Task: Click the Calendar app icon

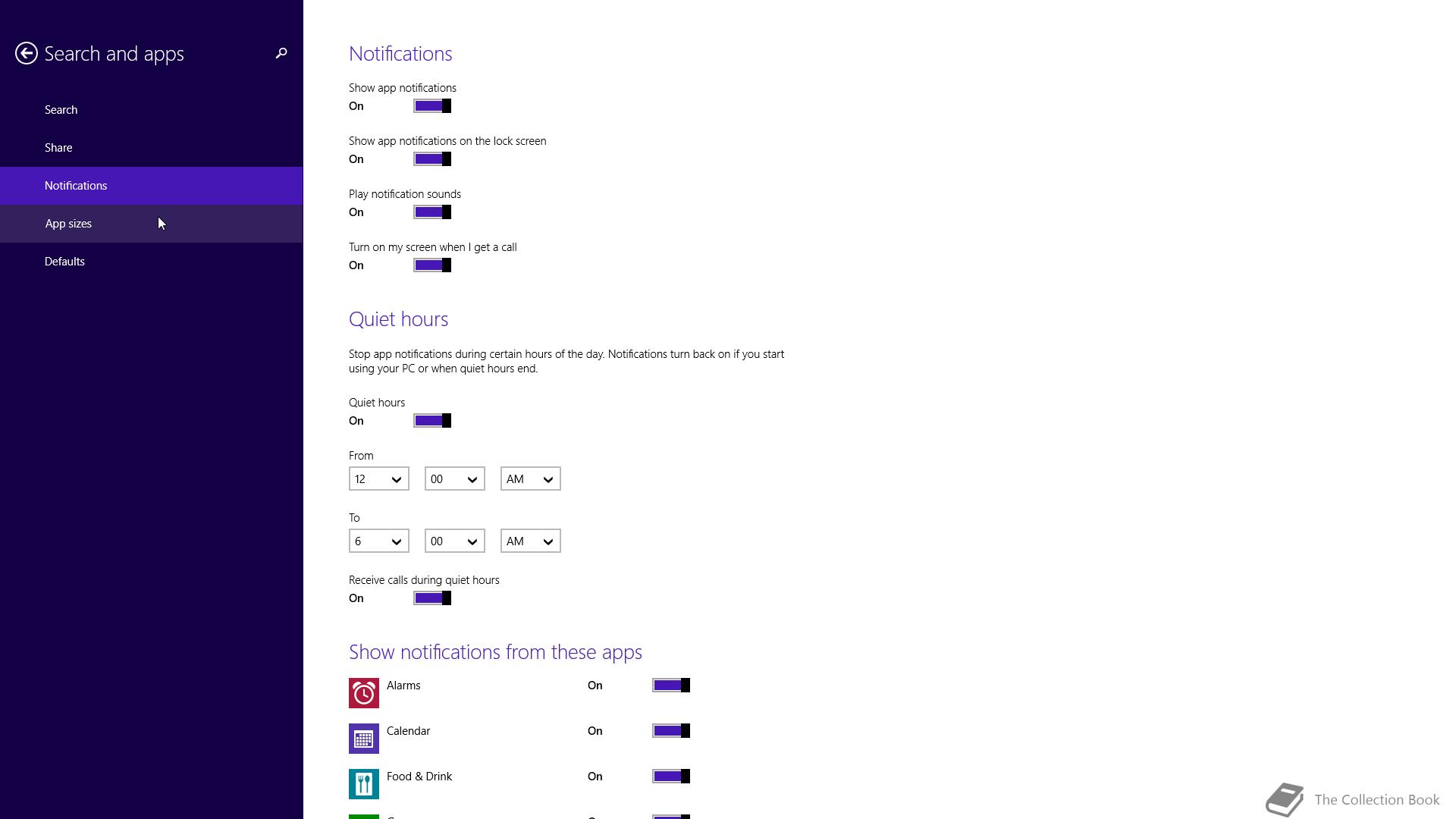Action: (x=364, y=739)
